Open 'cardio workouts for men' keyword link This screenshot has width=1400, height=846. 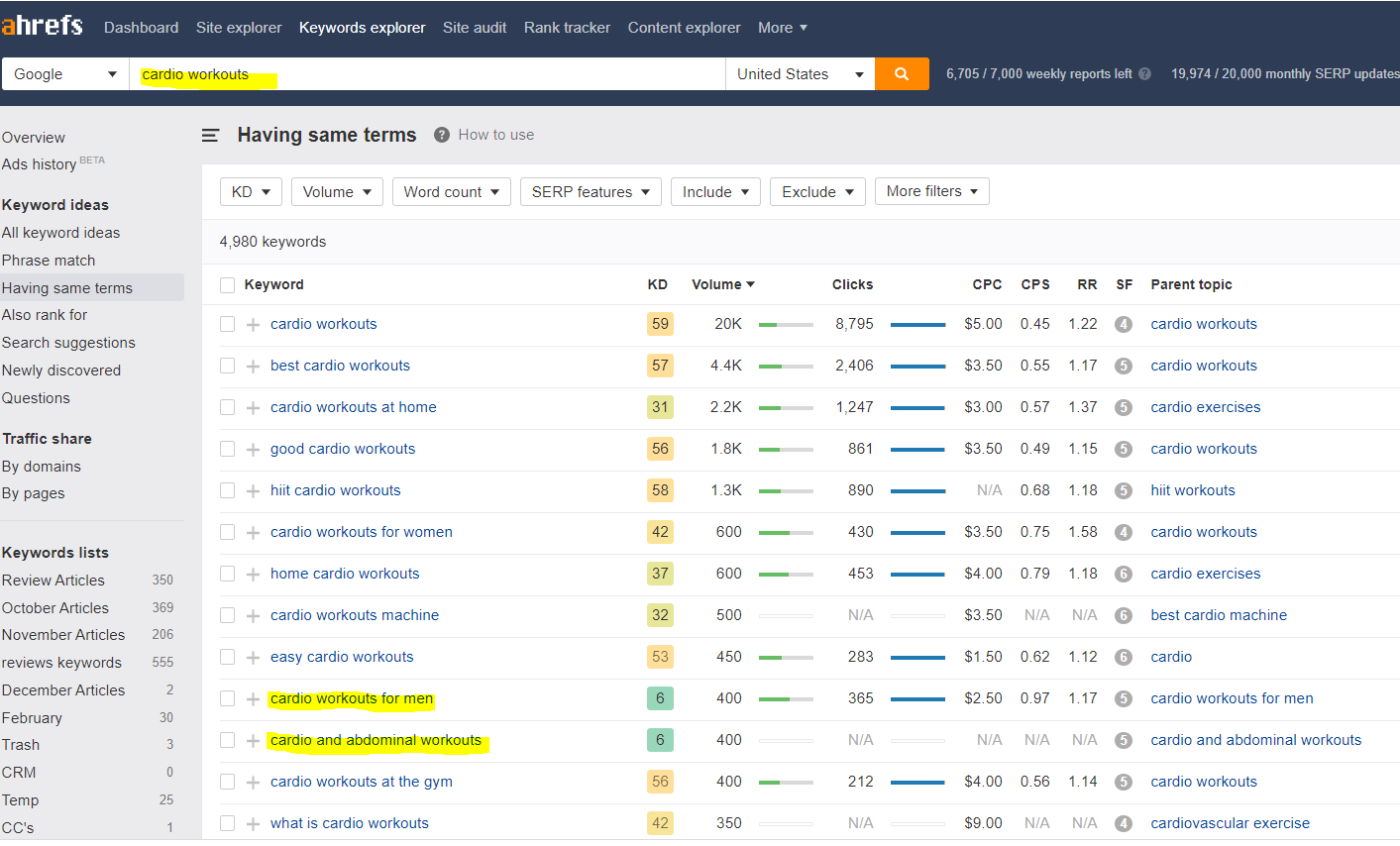tap(352, 698)
